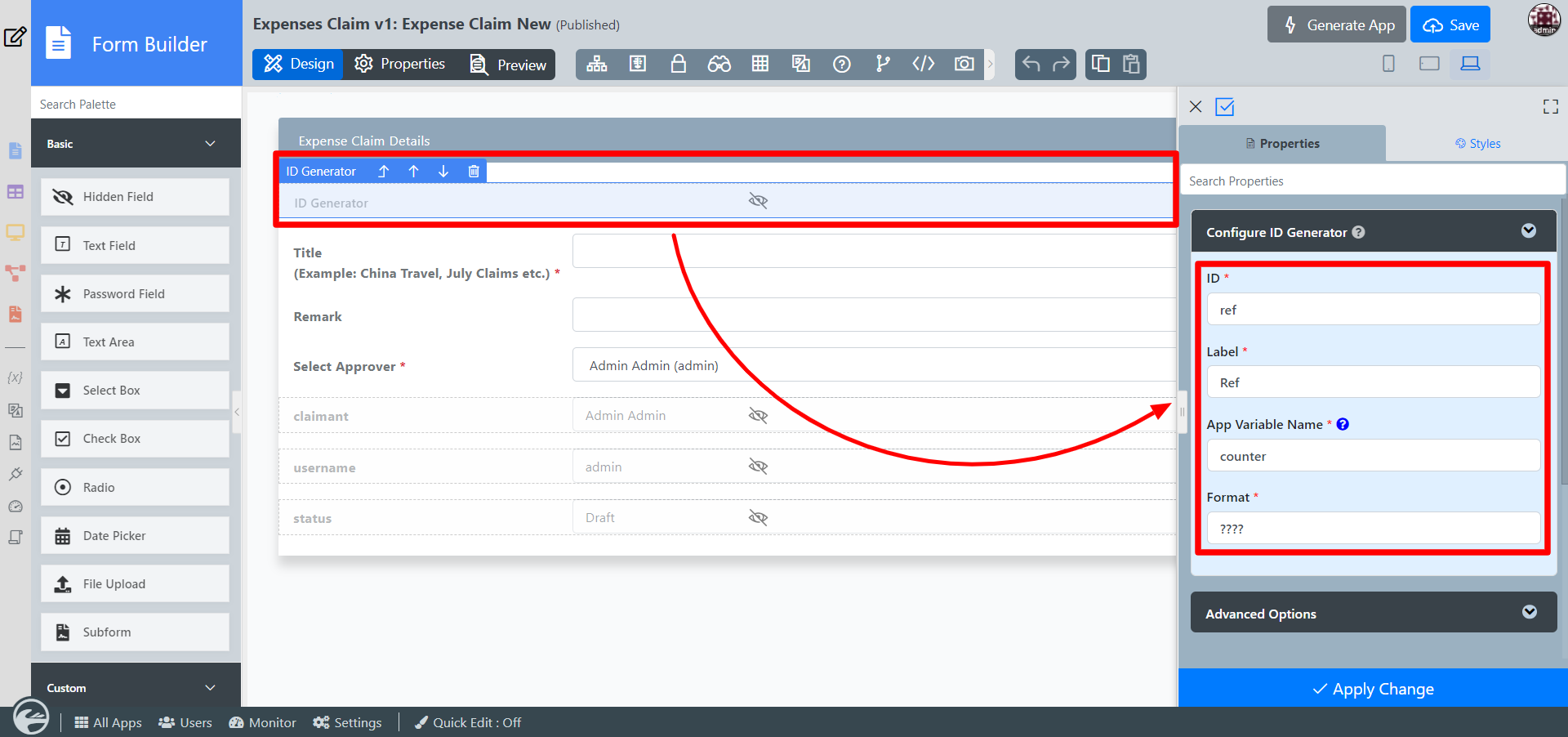Open the form Properties tab in top bar
1568x737 pixels.
[399, 65]
